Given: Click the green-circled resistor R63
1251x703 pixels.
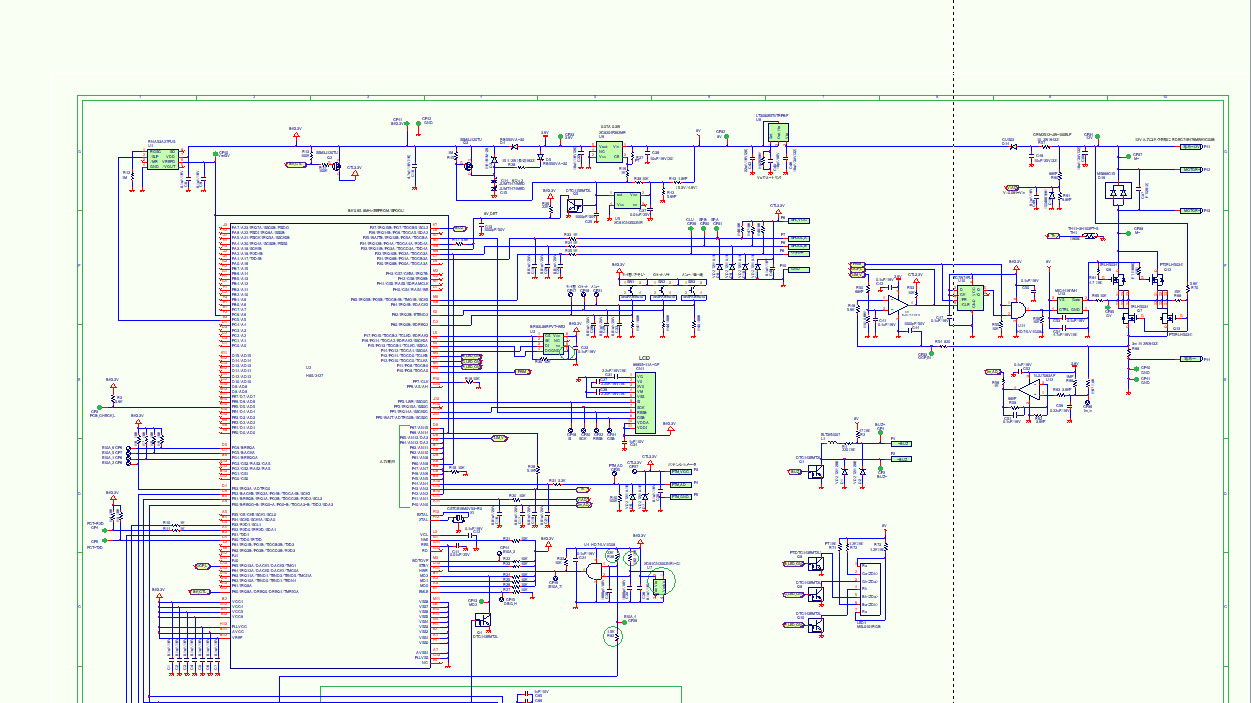Looking at the screenshot, I should (x=611, y=635).
